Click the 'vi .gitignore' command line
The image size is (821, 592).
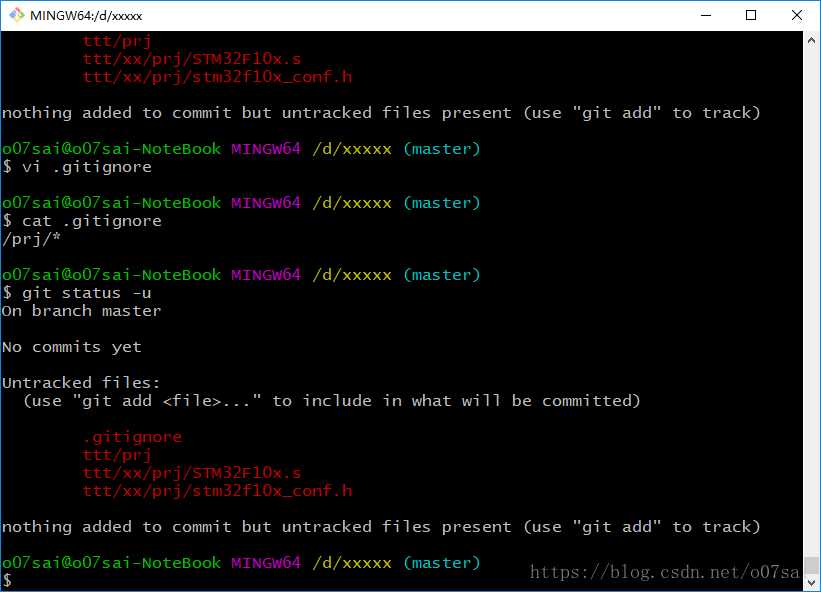point(77,167)
